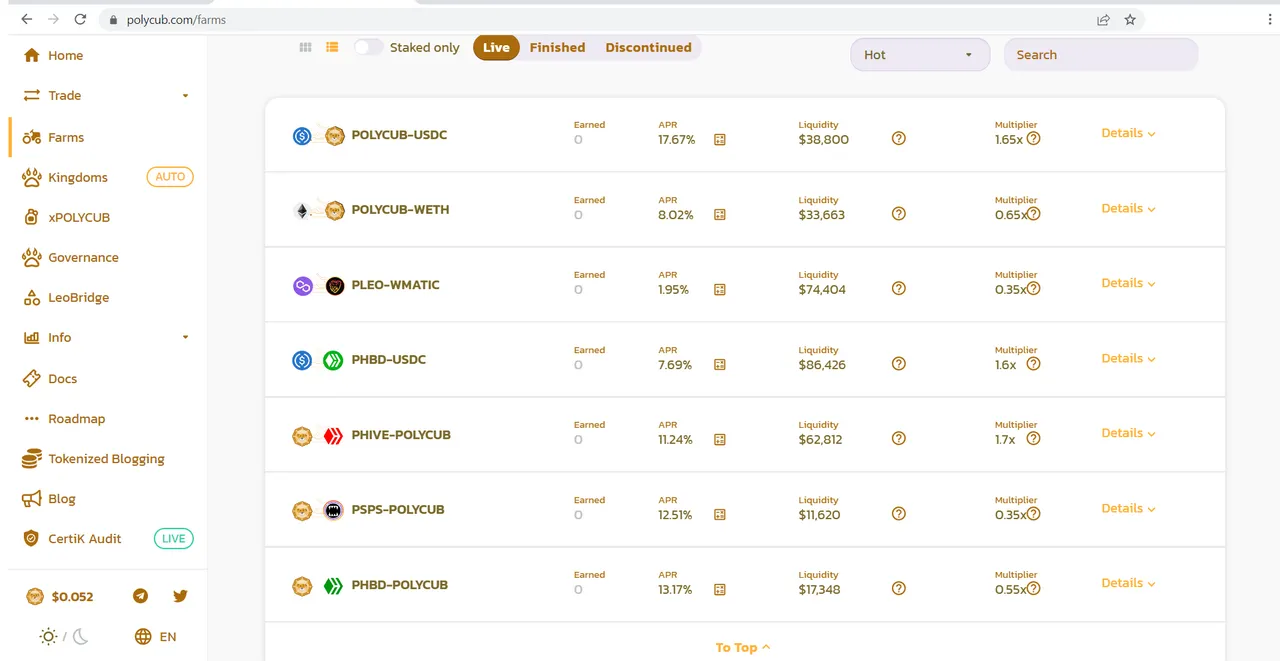Screen dimensions: 1280x661
Task: Expand Details for PHBD-USDC farm
Action: coord(1128,358)
